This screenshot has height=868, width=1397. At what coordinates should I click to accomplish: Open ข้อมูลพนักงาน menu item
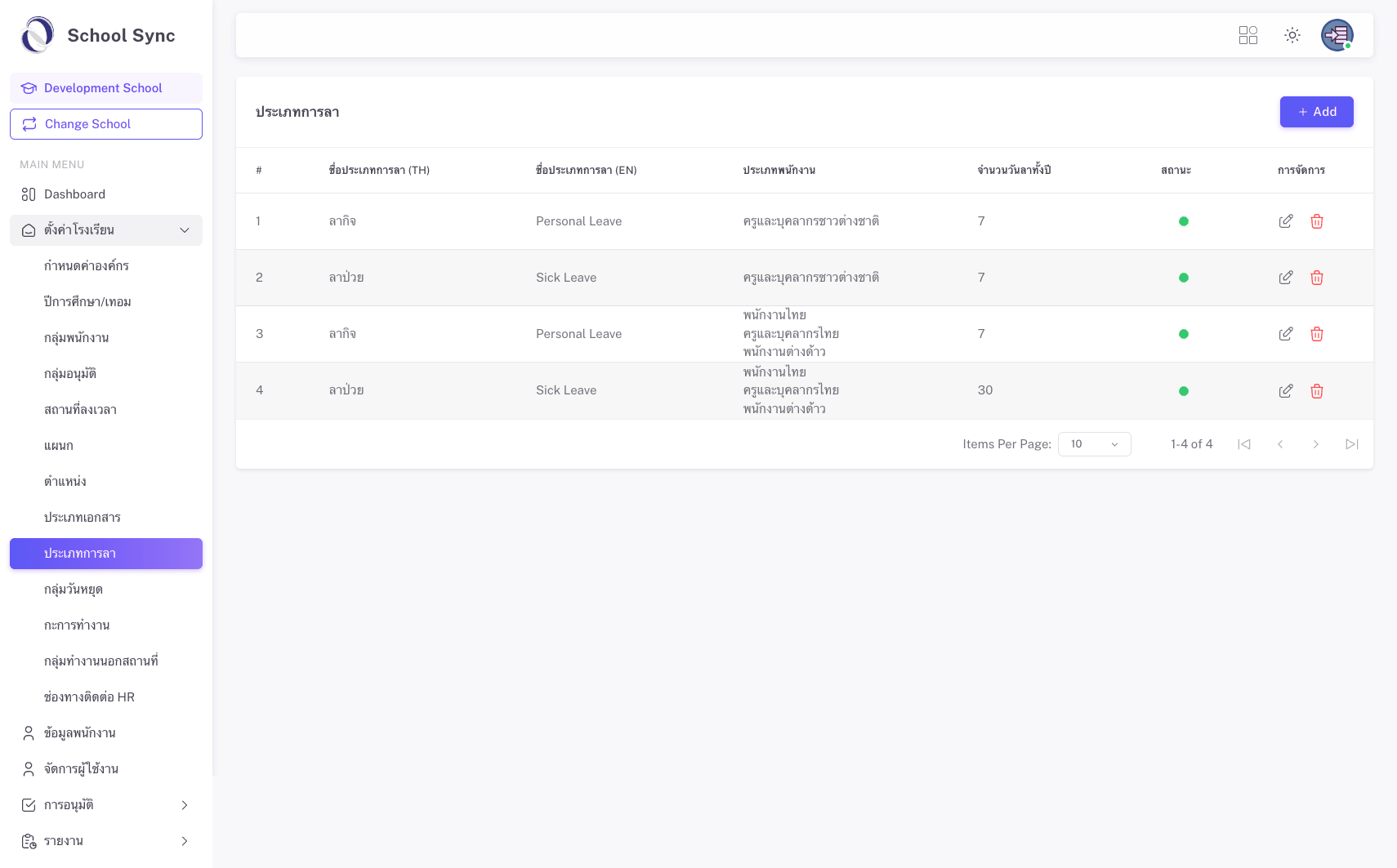coord(106,733)
